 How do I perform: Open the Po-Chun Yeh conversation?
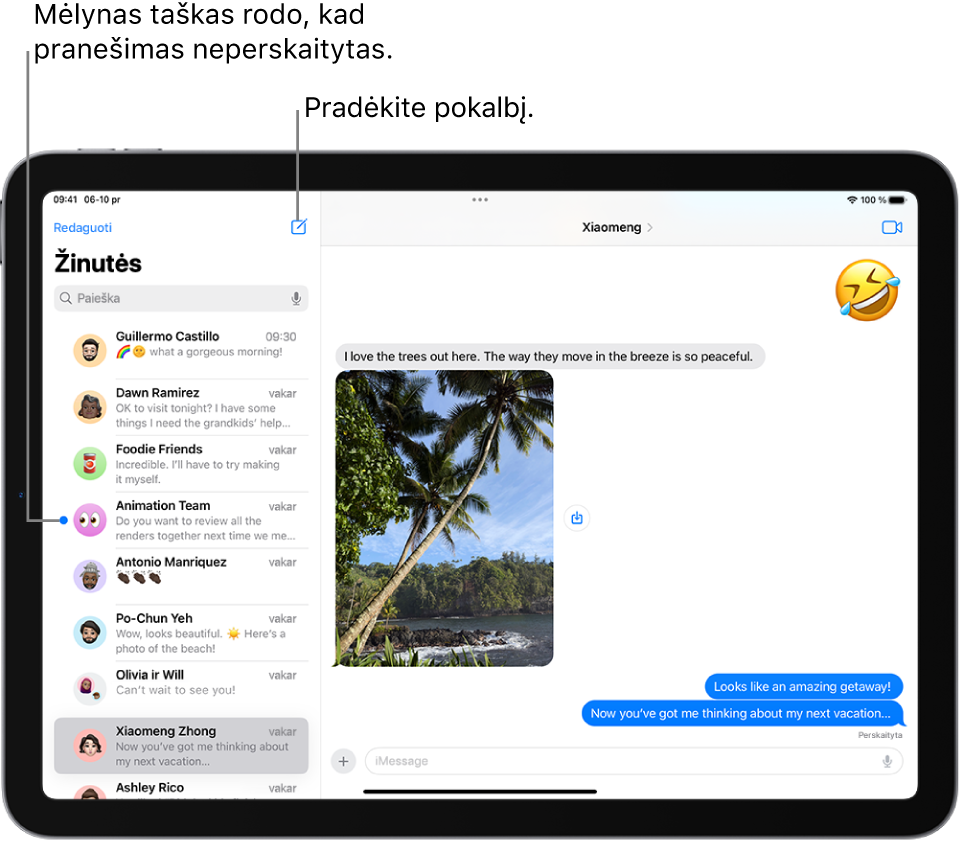[x=181, y=633]
